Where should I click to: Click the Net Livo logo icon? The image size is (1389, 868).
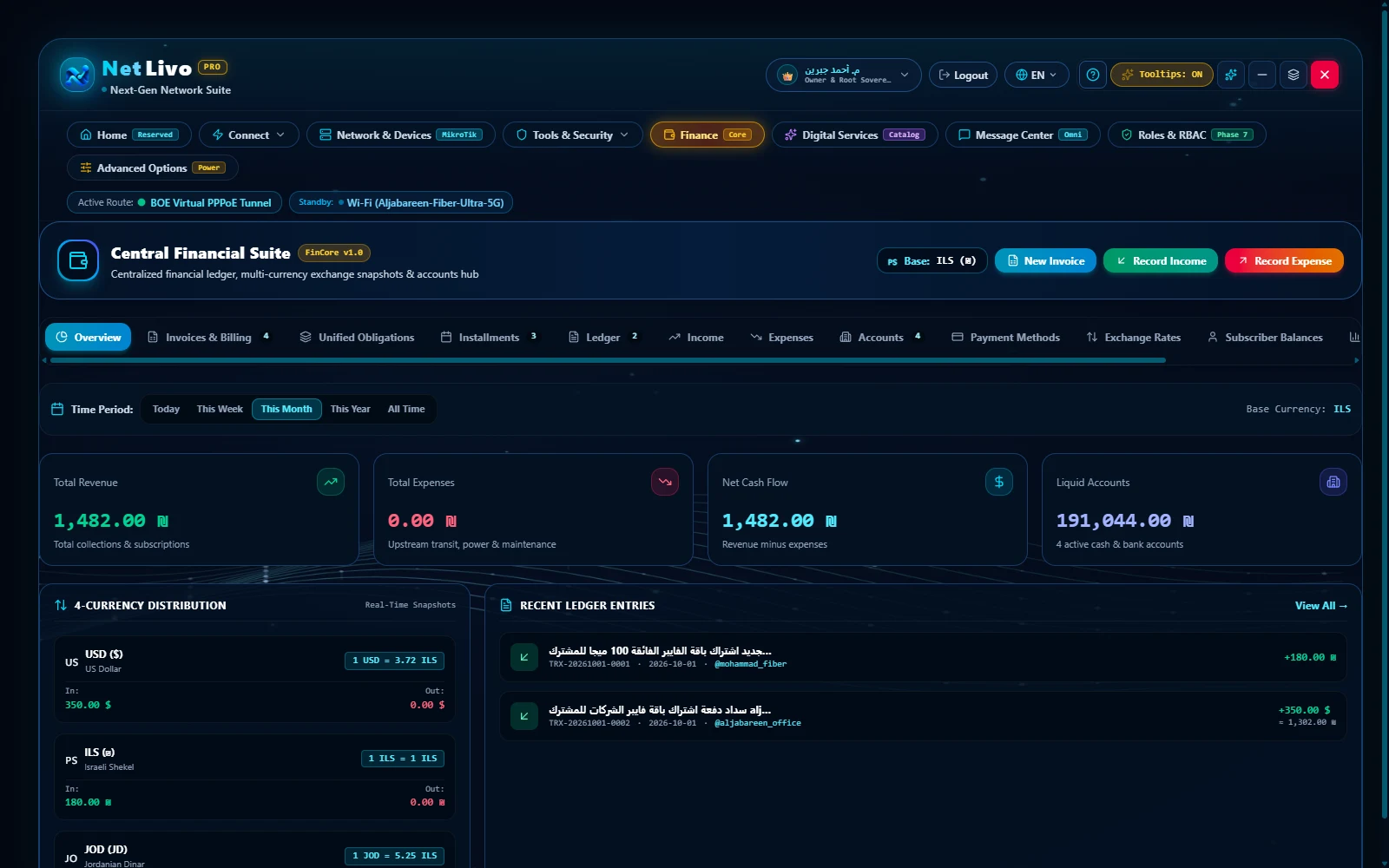(x=76, y=75)
